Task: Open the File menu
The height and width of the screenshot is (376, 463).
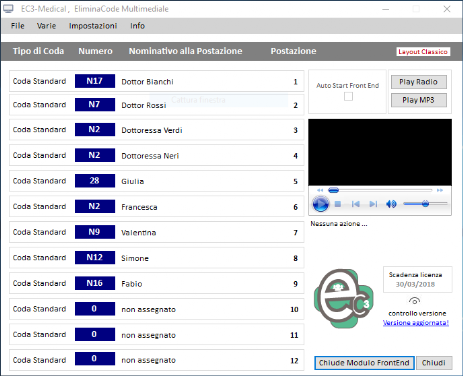Action: pos(18,26)
